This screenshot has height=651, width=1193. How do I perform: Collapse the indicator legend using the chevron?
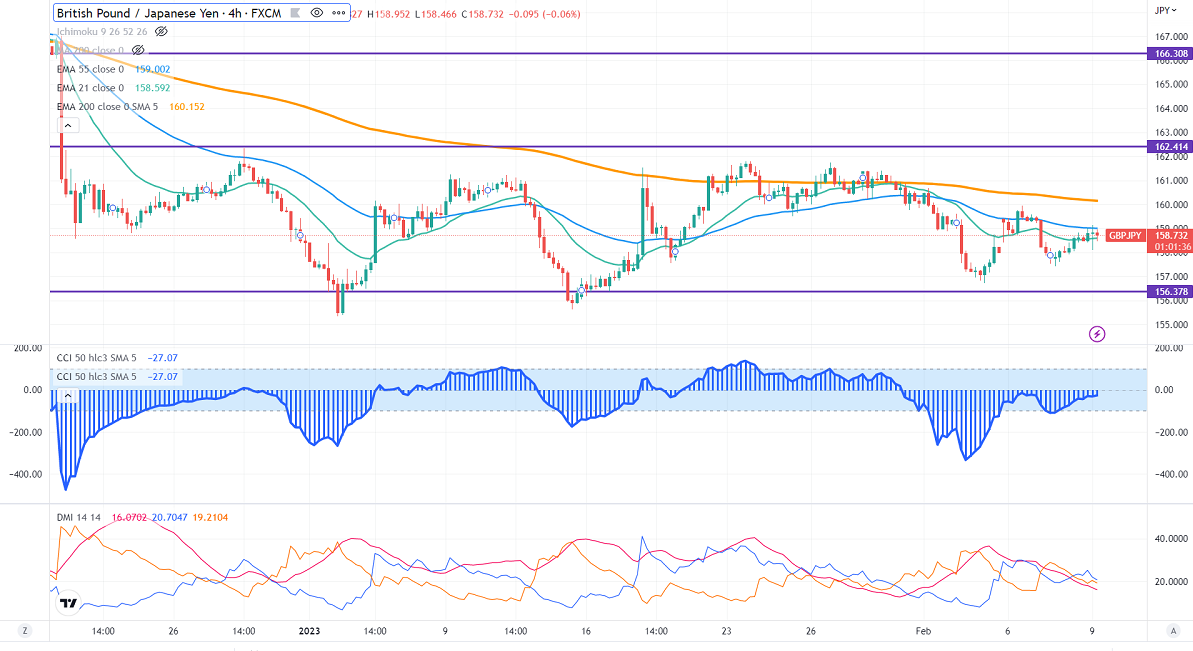(68, 124)
